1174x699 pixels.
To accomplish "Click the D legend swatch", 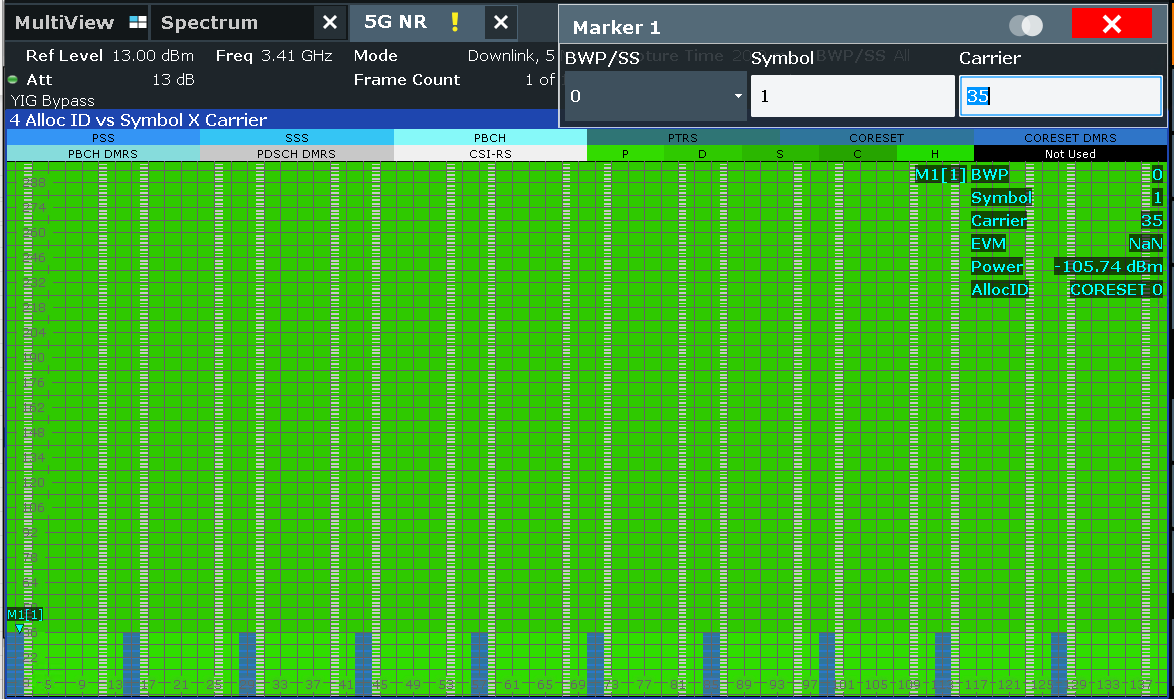I will [x=702, y=153].
